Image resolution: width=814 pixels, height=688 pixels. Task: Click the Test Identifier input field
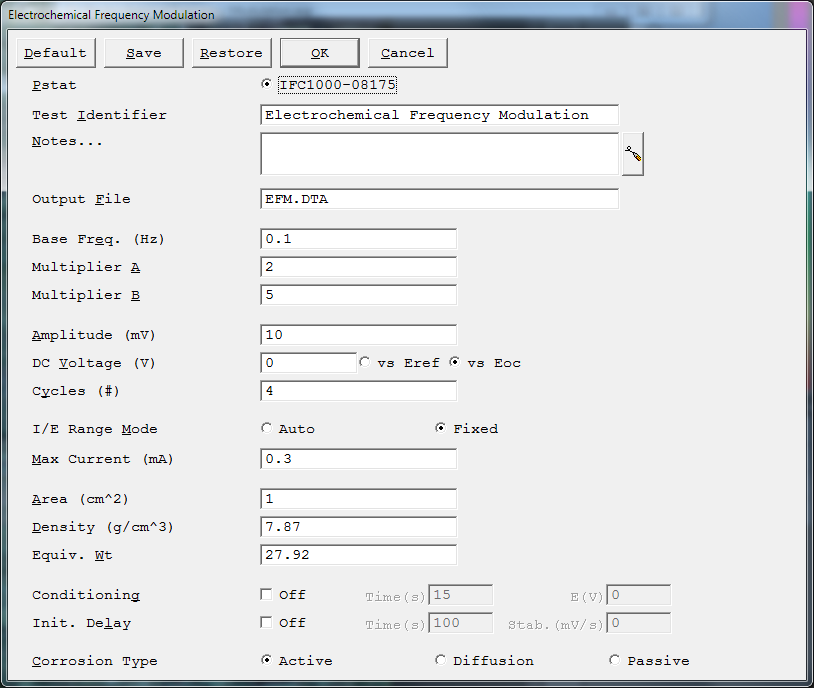(439, 115)
